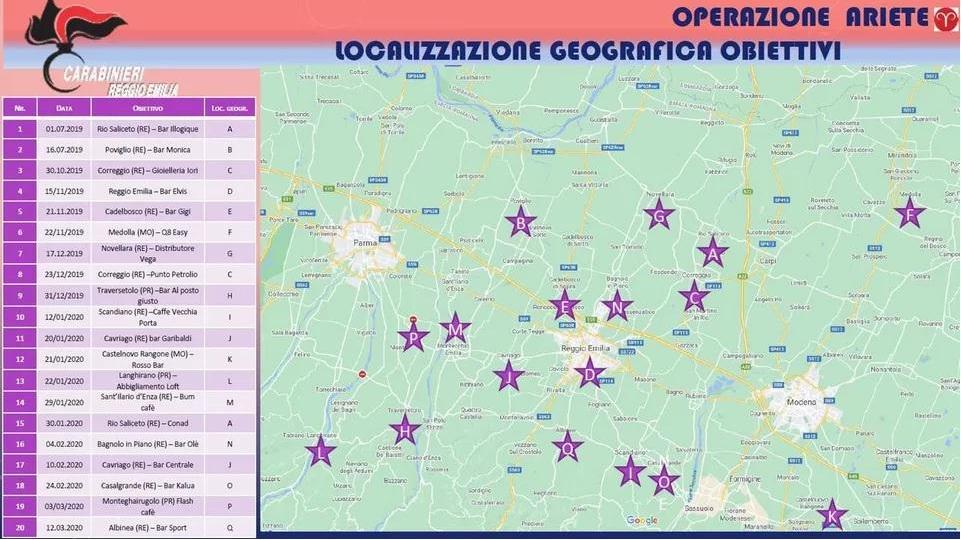Viewport: 961px width, 540px height.
Task: Click the date '12.03.2020' cell
Action: [64, 528]
